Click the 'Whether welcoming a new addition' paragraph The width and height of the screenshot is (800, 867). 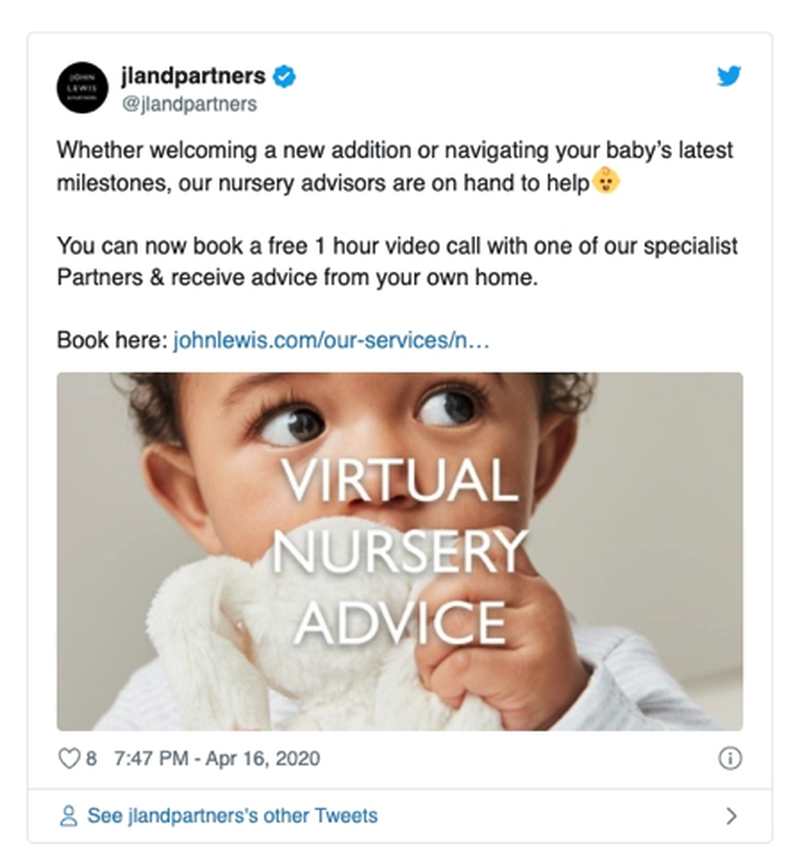395,166
